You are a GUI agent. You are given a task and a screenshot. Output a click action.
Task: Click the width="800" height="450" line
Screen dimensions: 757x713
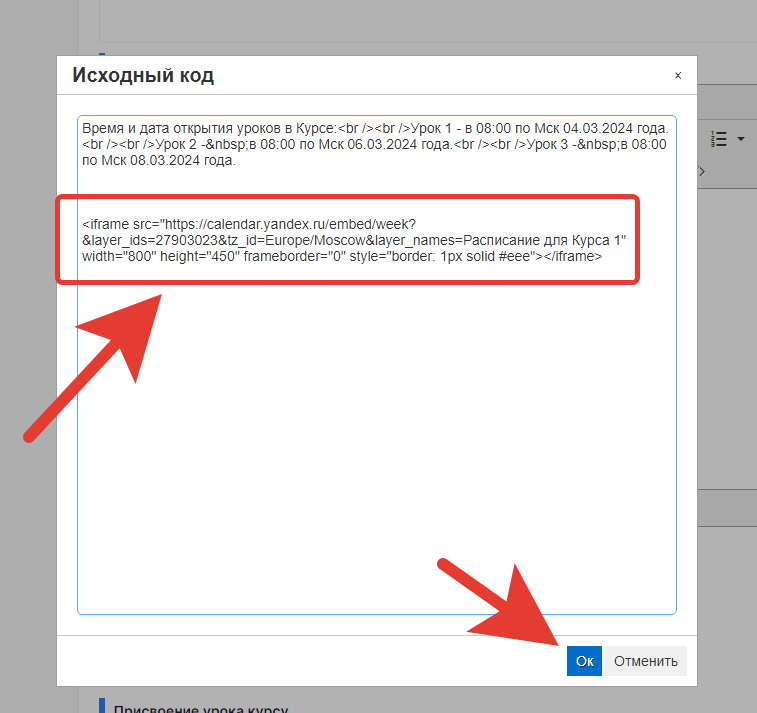342,256
